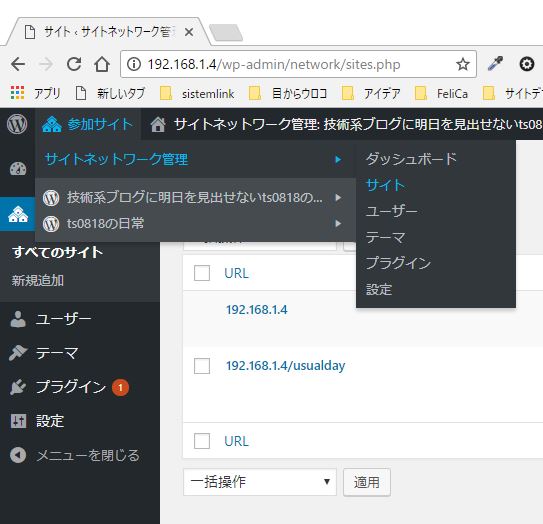This screenshot has width=543, height=524.
Task: Open the 192.168.1.4 site link
Action: click(x=256, y=310)
